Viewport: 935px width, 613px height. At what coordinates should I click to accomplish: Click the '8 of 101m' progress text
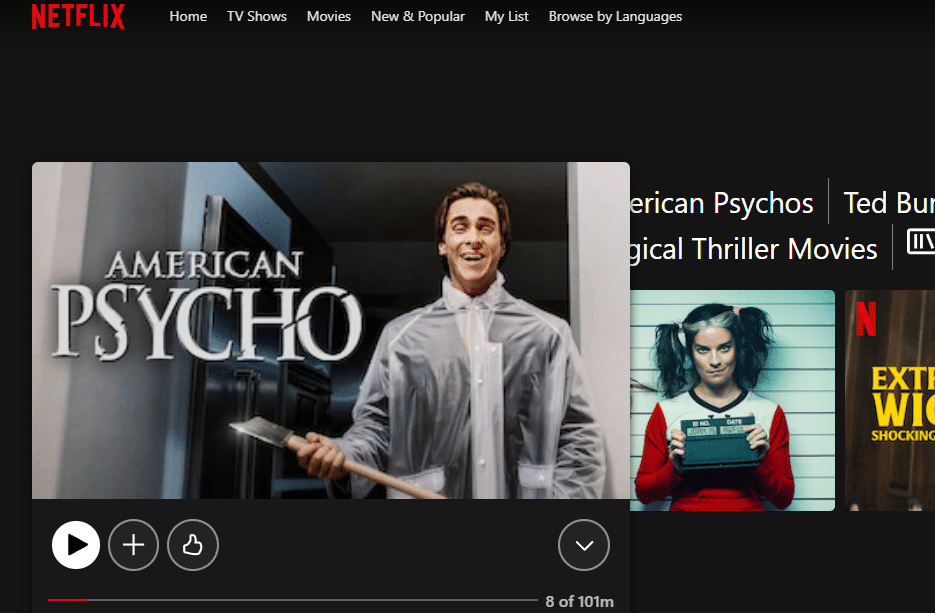579,601
